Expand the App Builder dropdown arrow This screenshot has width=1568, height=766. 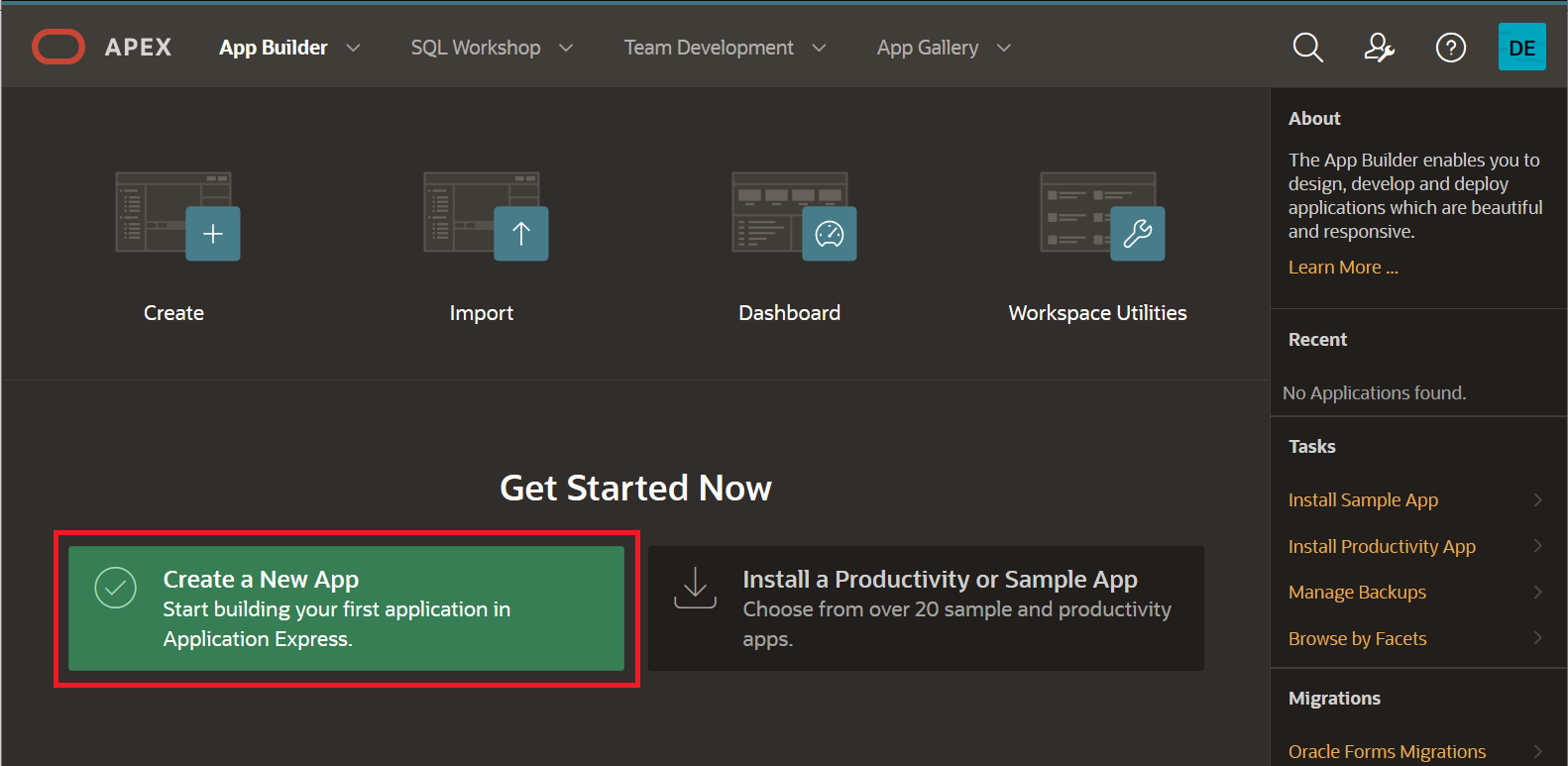(x=353, y=48)
